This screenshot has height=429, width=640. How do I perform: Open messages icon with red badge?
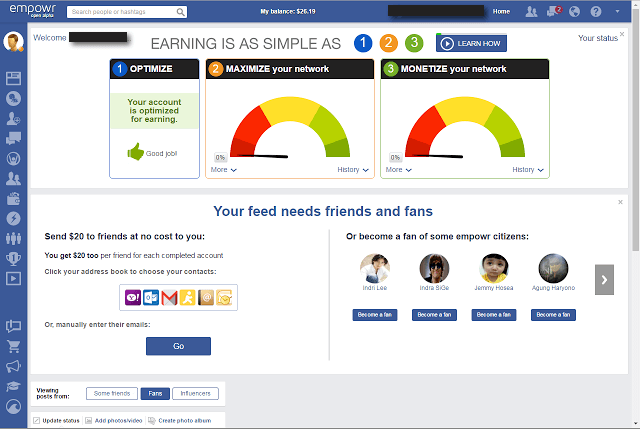pyautogui.click(x=553, y=11)
